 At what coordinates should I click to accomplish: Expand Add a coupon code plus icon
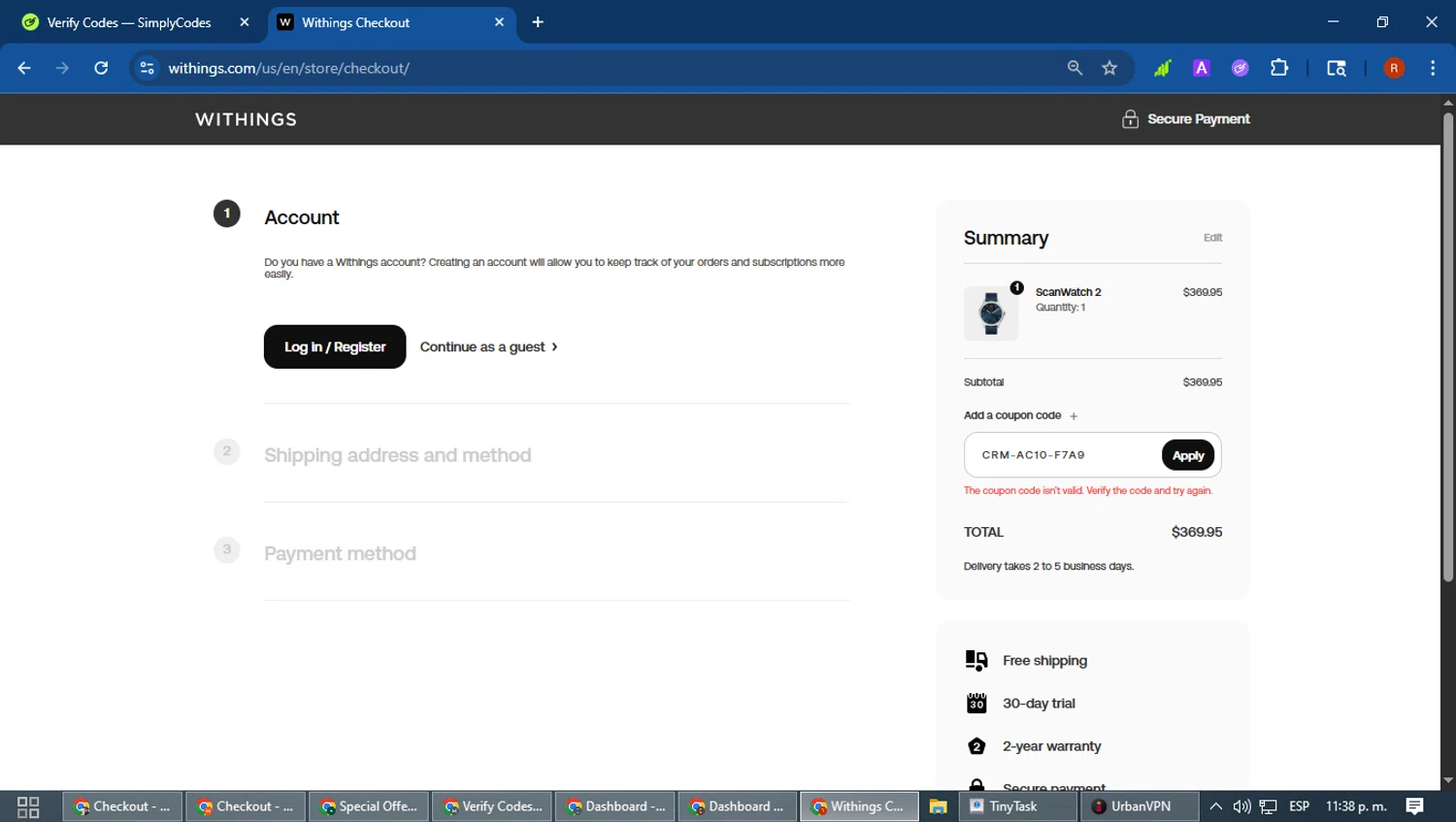point(1074,416)
